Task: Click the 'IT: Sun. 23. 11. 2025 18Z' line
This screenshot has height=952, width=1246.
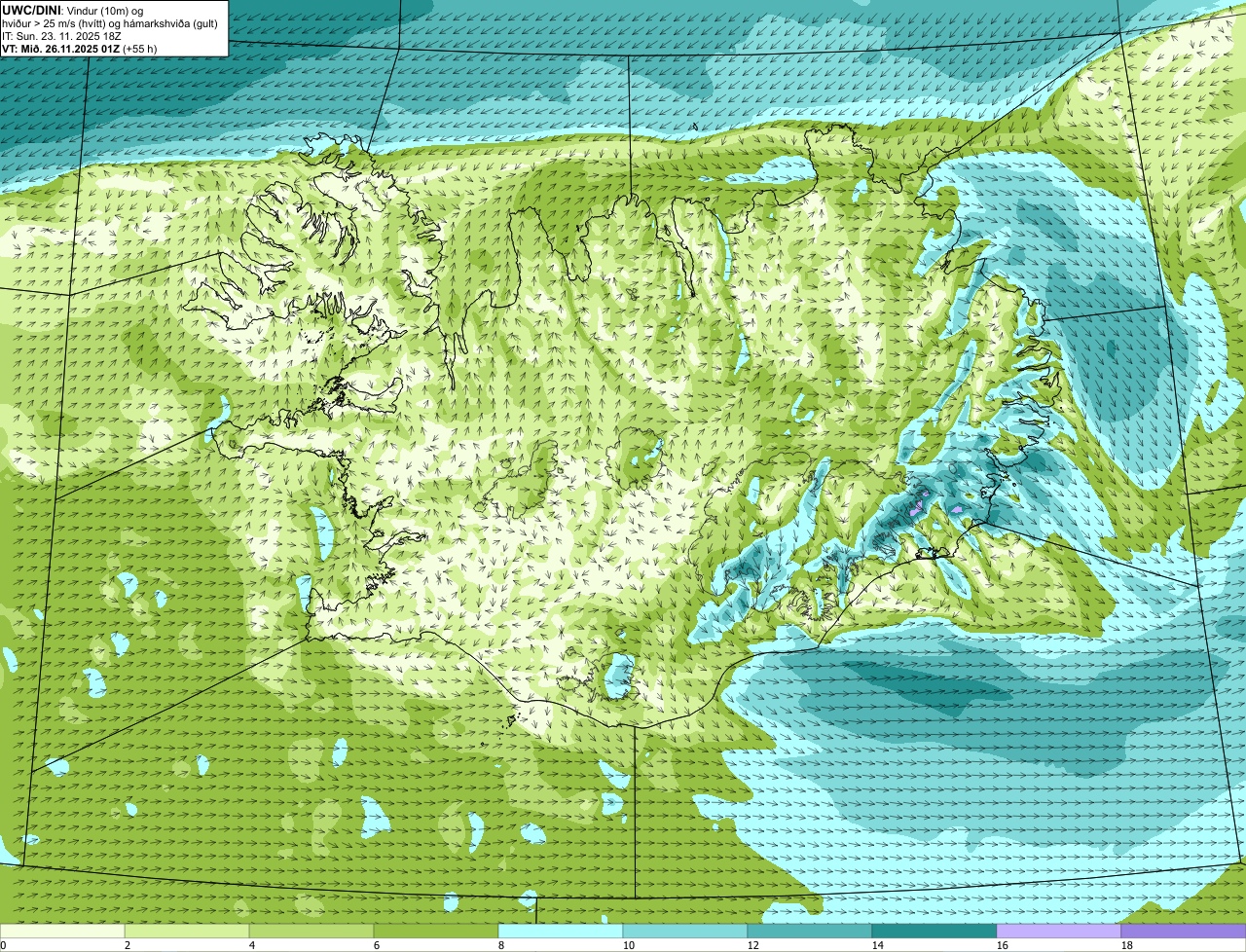Action: pyautogui.click(x=62, y=36)
